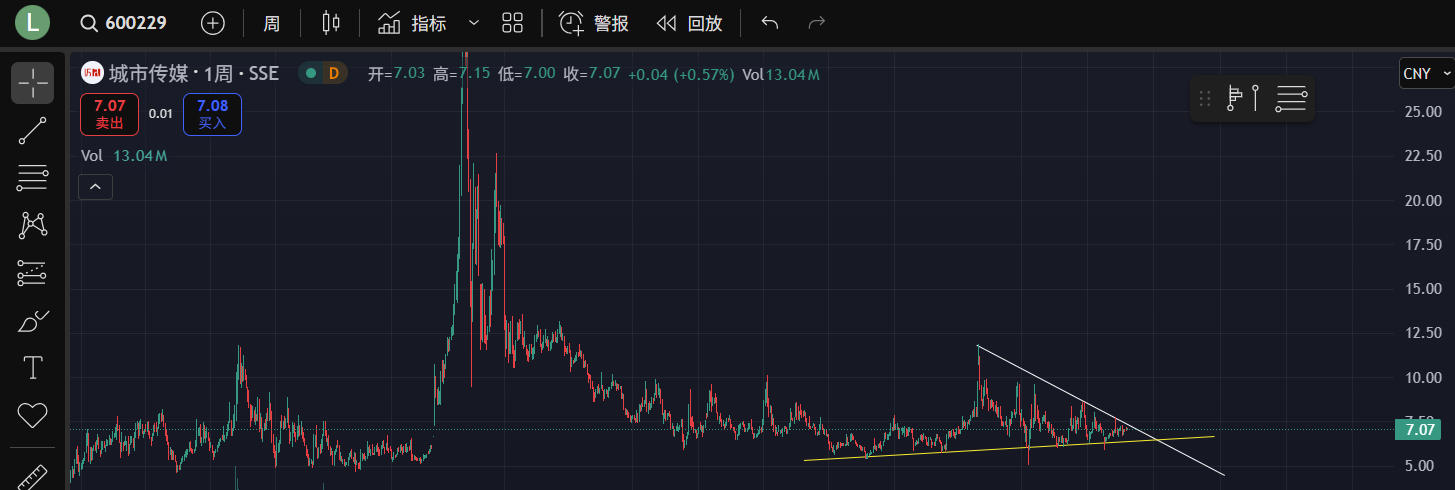Click the 7.07 卖出 sell button

point(110,114)
